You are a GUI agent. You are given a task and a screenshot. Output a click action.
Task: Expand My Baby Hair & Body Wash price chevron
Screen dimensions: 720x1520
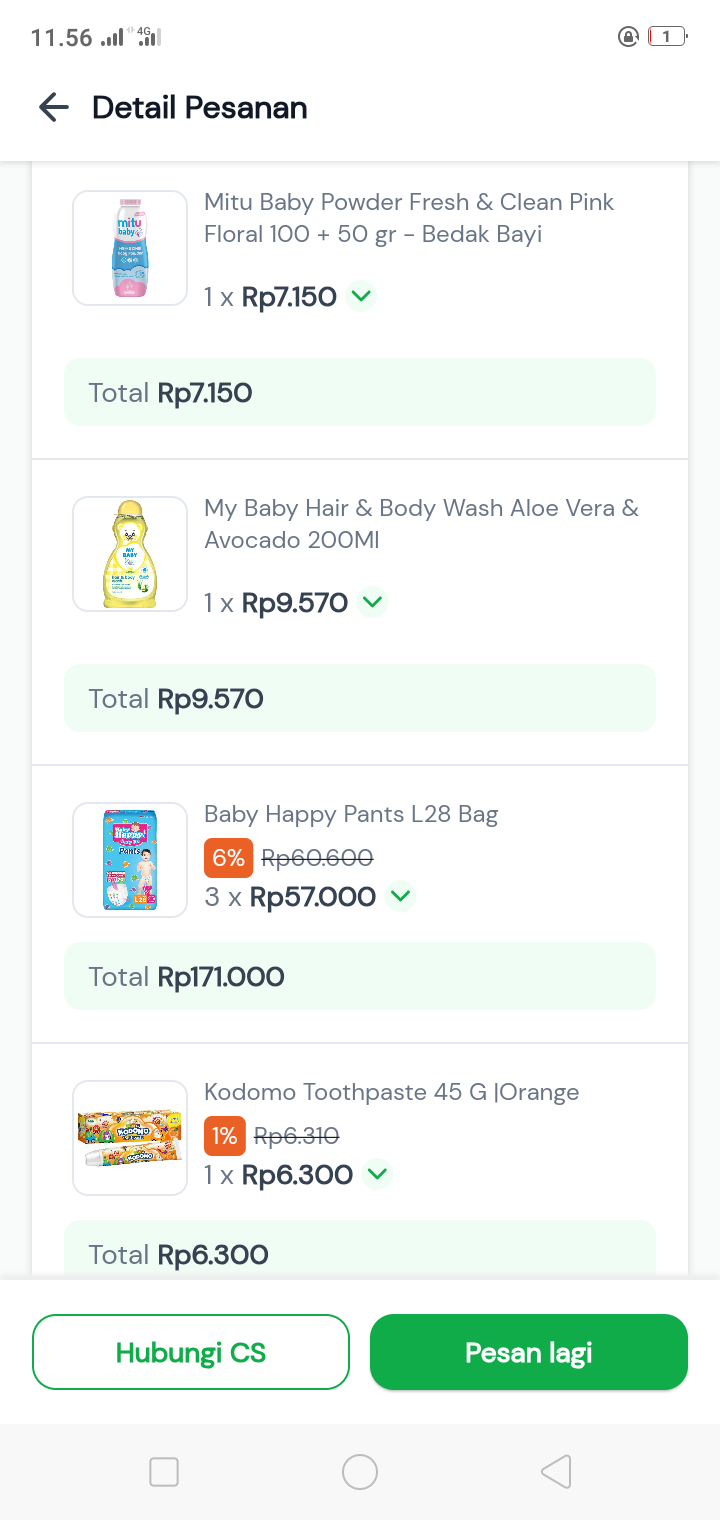(372, 602)
